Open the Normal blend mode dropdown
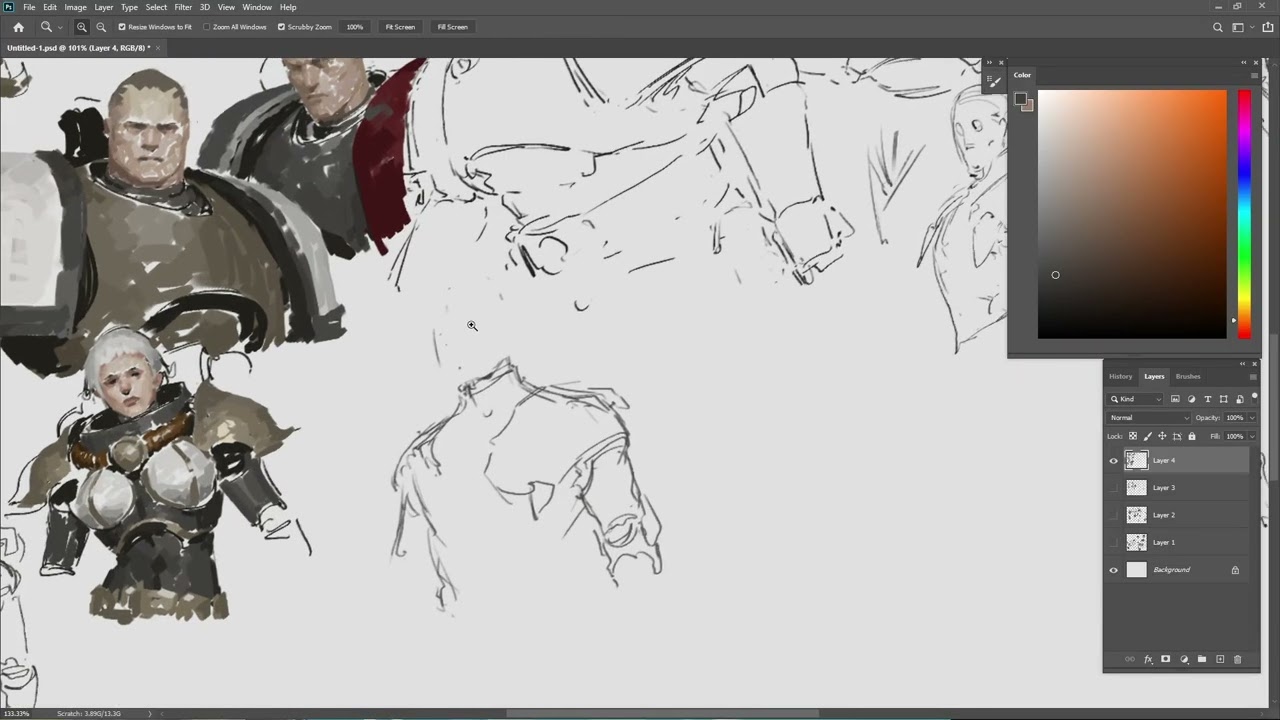Screen dimensions: 1280x720 pos(1149,418)
